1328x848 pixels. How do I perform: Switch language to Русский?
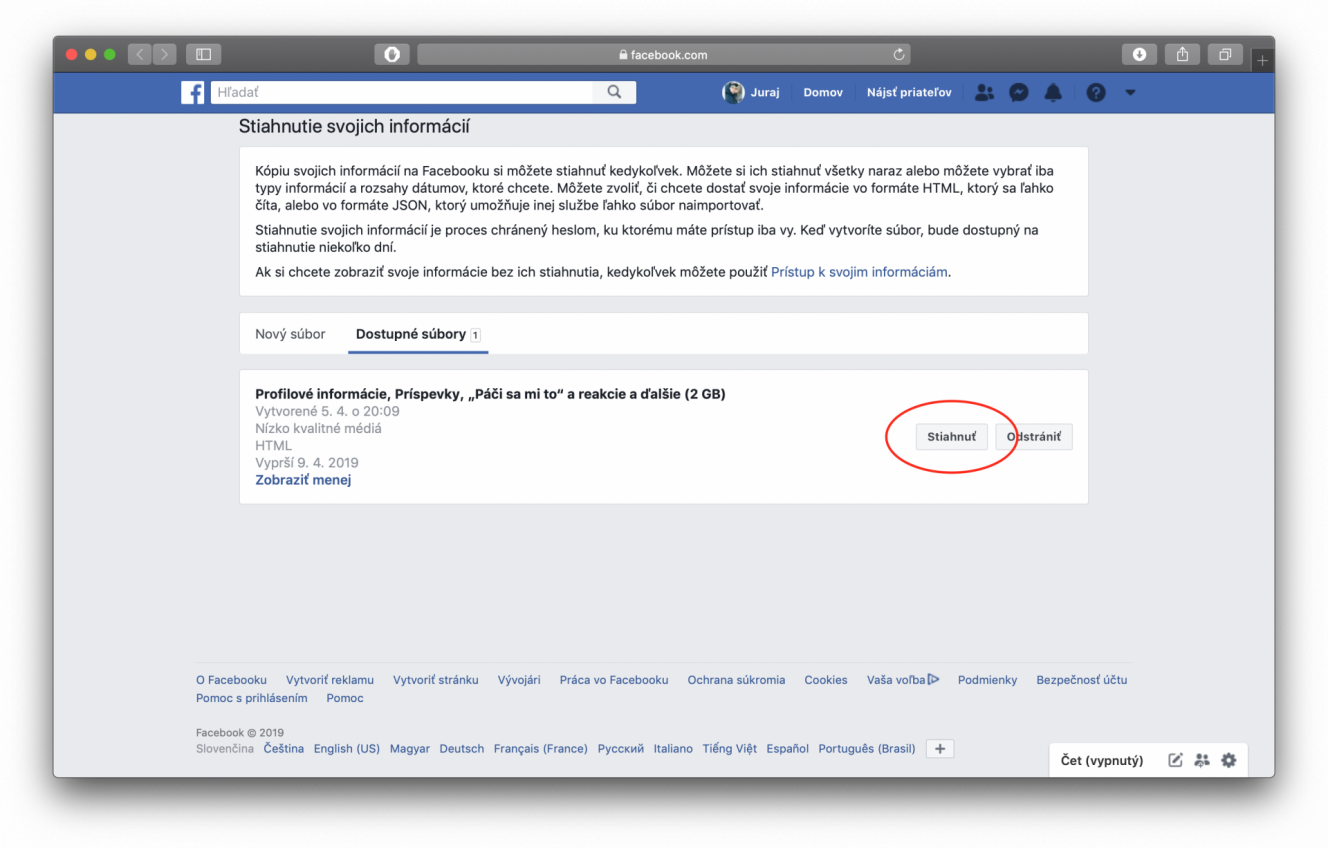click(x=621, y=748)
